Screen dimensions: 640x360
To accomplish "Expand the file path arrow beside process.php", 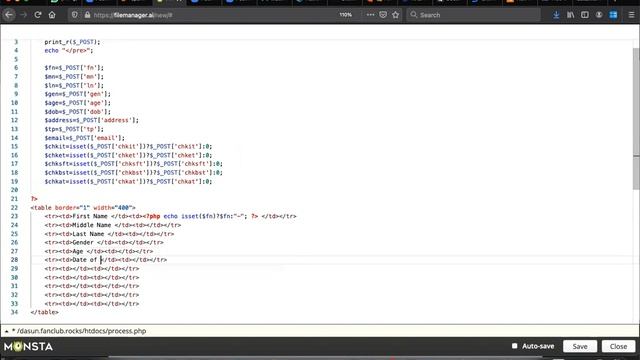I will (6, 331).
